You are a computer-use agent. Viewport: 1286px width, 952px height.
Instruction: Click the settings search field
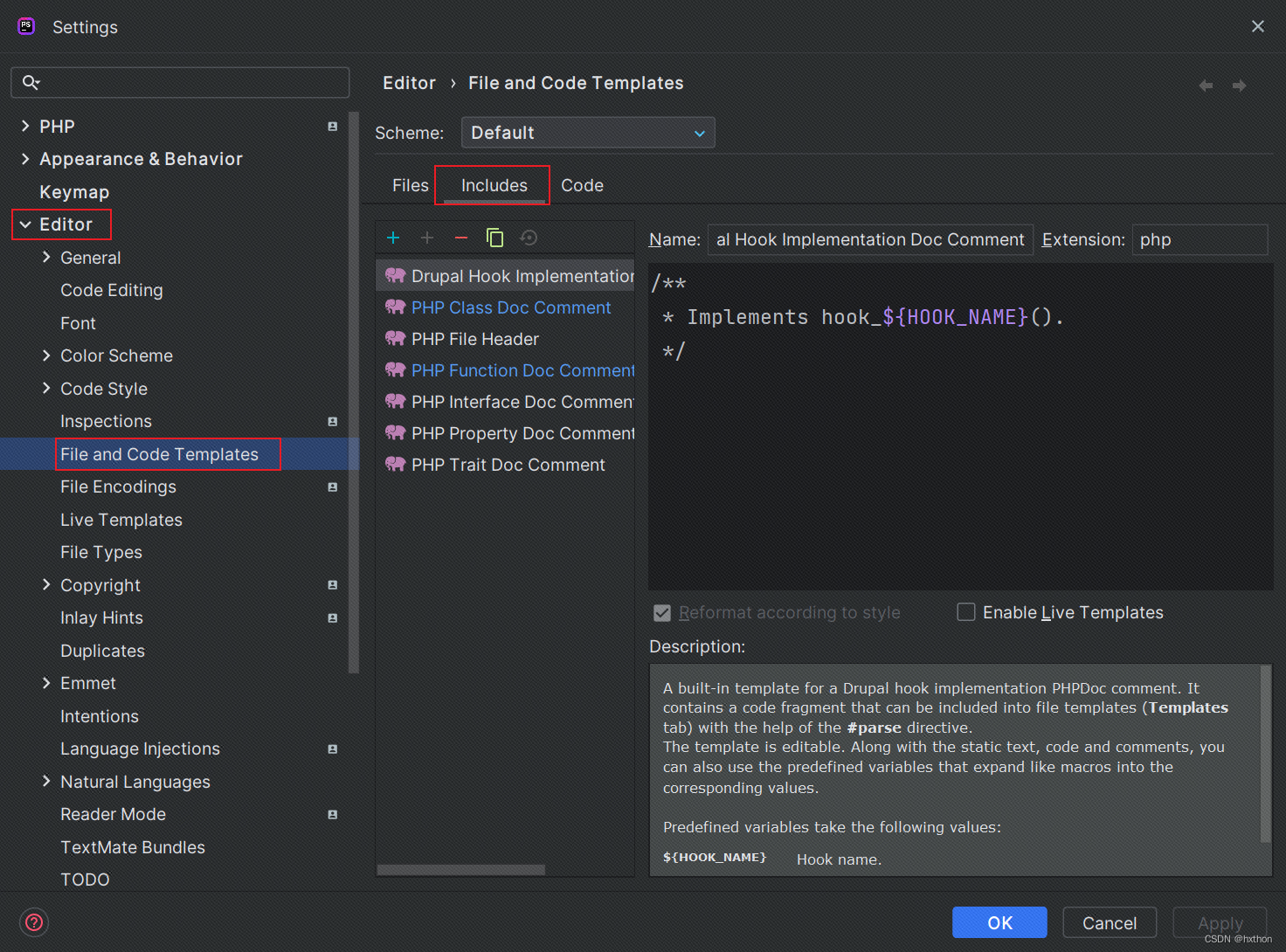[180, 82]
